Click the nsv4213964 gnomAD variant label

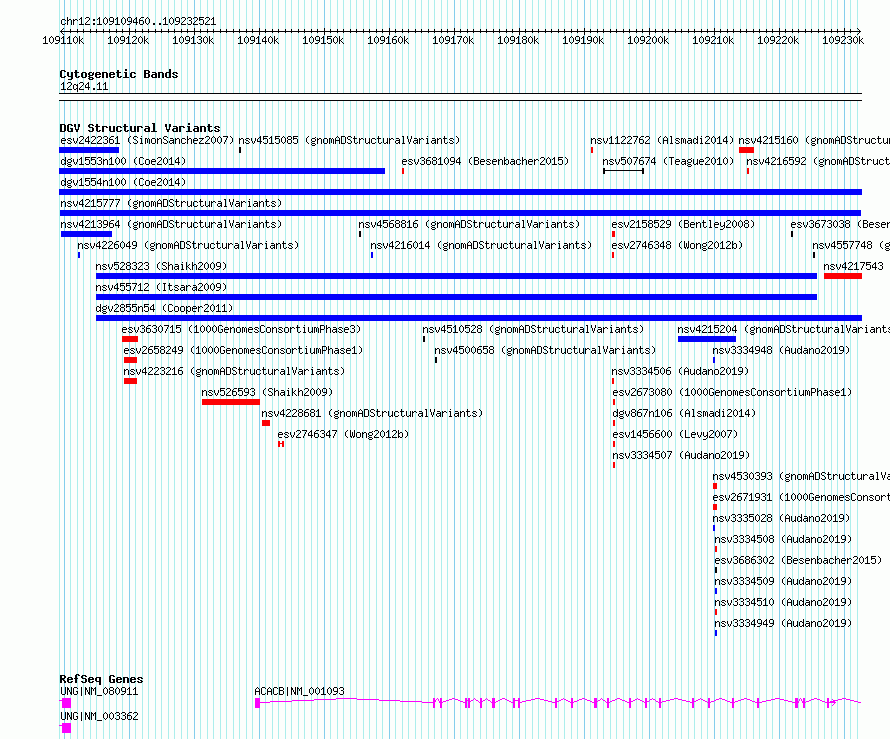coord(171,224)
